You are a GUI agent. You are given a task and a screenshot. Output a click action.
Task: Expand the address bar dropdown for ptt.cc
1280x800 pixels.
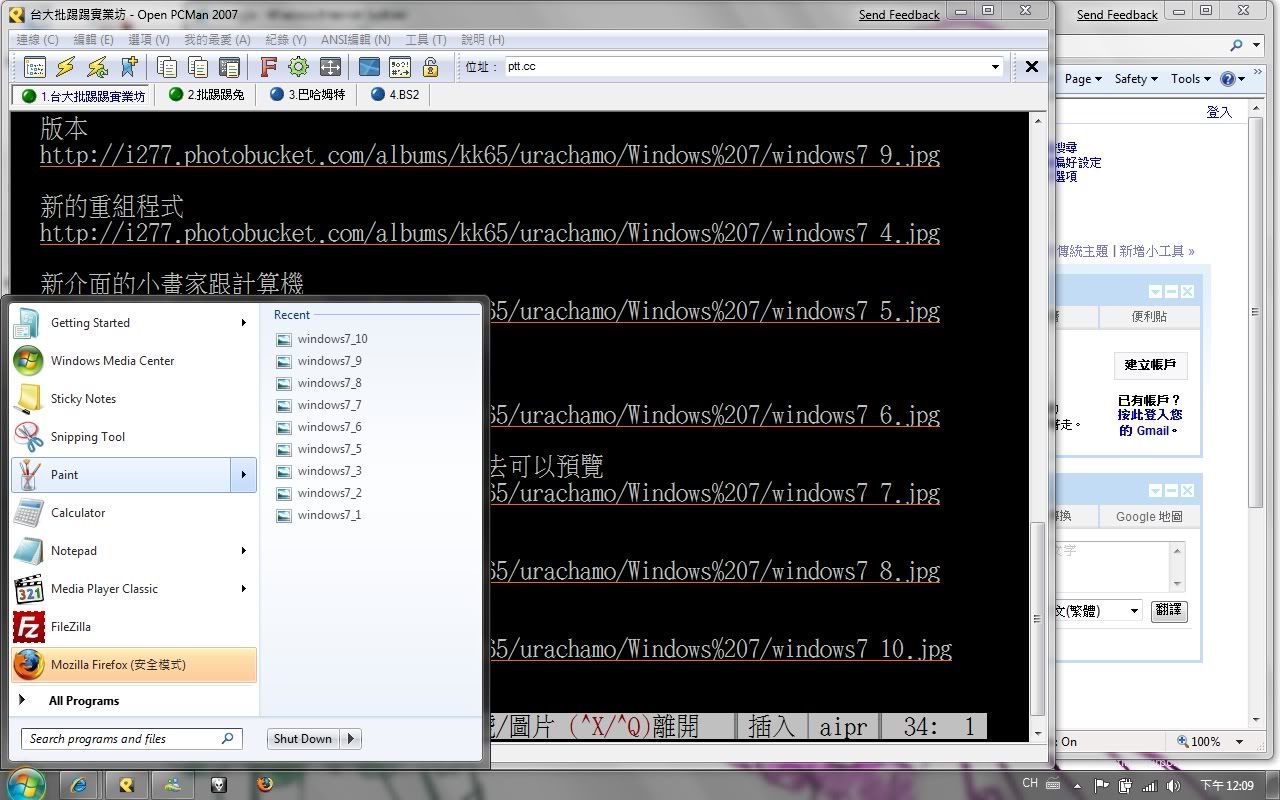[x=995, y=67]
